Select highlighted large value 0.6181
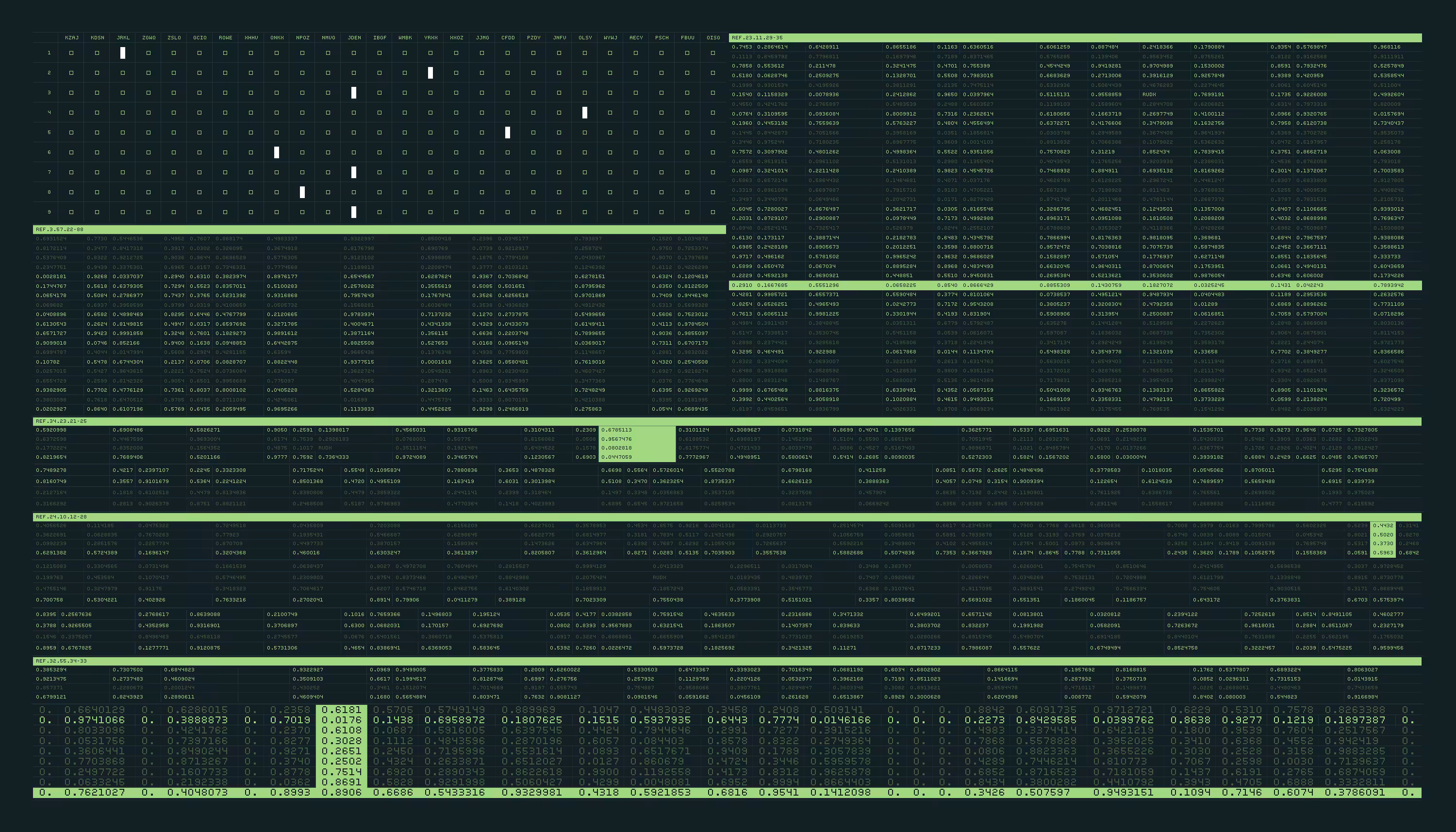This screenshot has width=1456, height=832. click(x=342, y=710)
